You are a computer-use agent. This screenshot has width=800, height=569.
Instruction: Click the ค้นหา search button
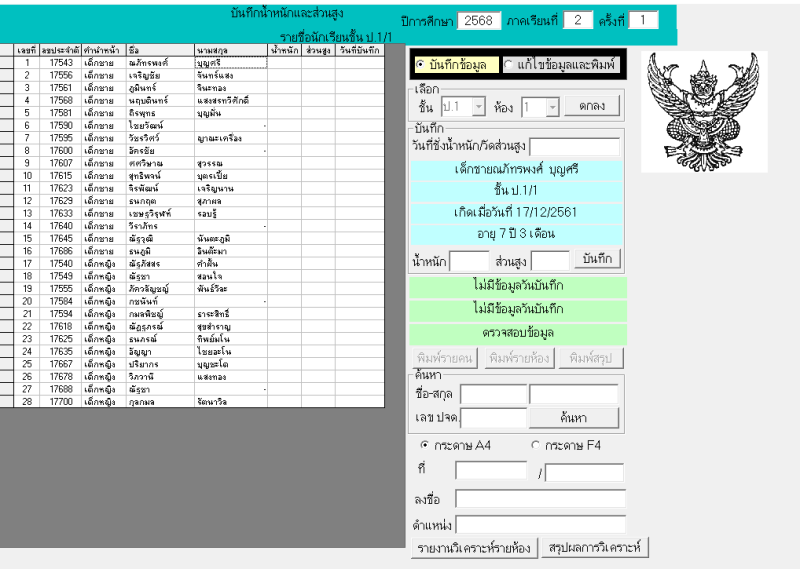click(573, 417)
